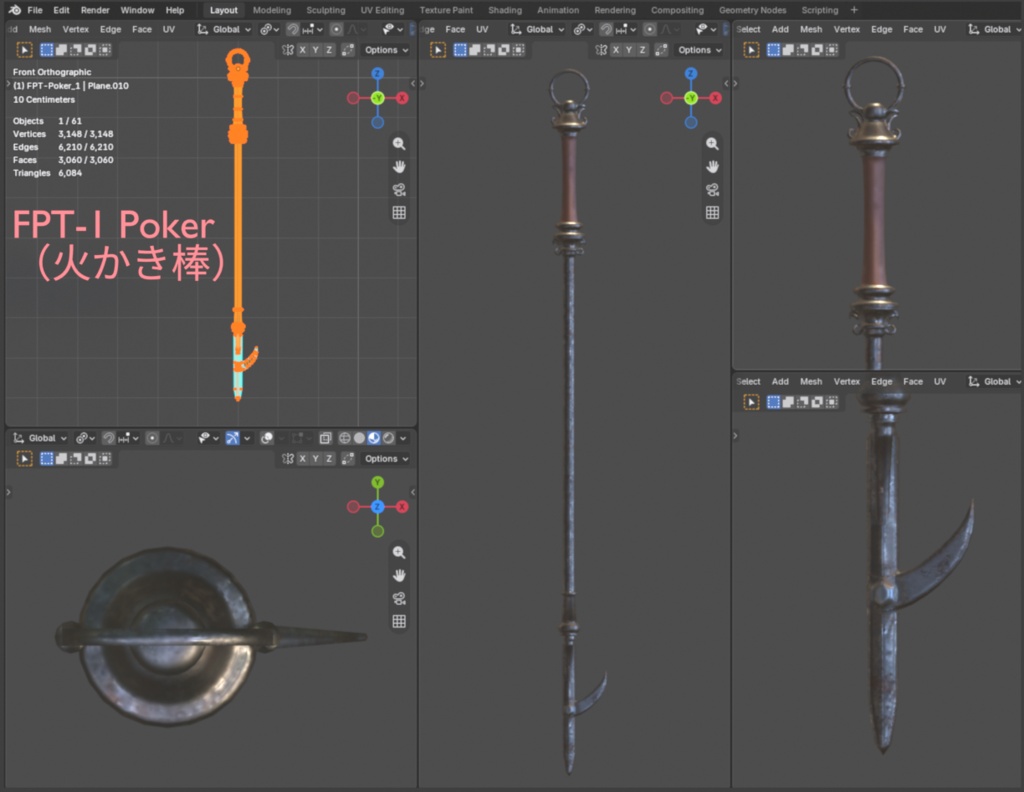Click the green Y axis on top-down viewport gizmo
This screenshot has height=792, width=1024.
(x=377, y=483)
